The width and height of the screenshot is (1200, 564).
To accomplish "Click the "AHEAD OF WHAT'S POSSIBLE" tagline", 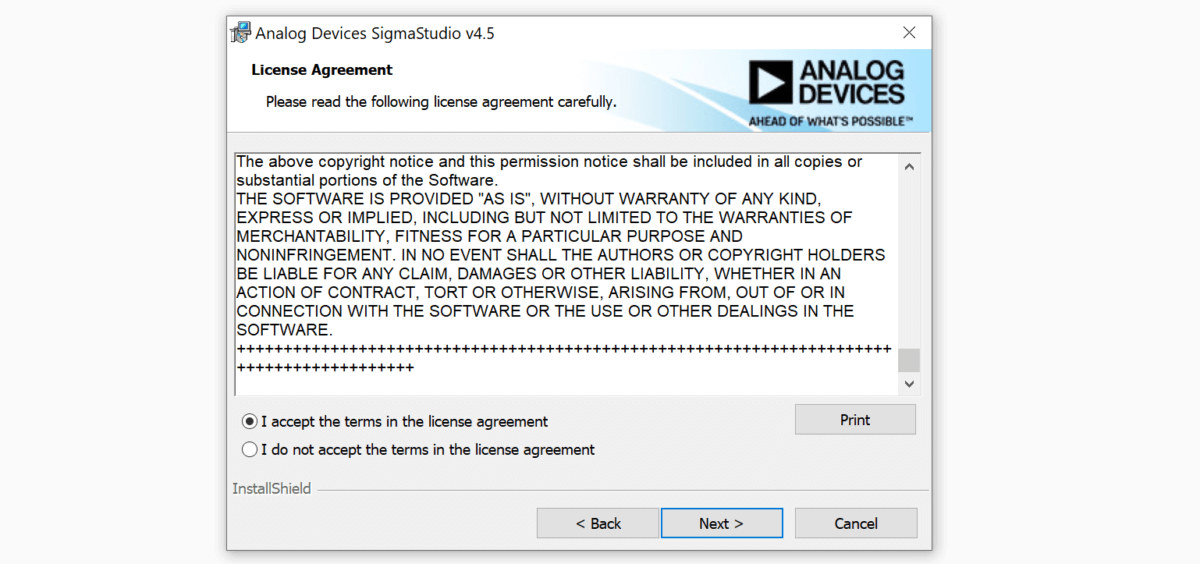I will (831, 121).
